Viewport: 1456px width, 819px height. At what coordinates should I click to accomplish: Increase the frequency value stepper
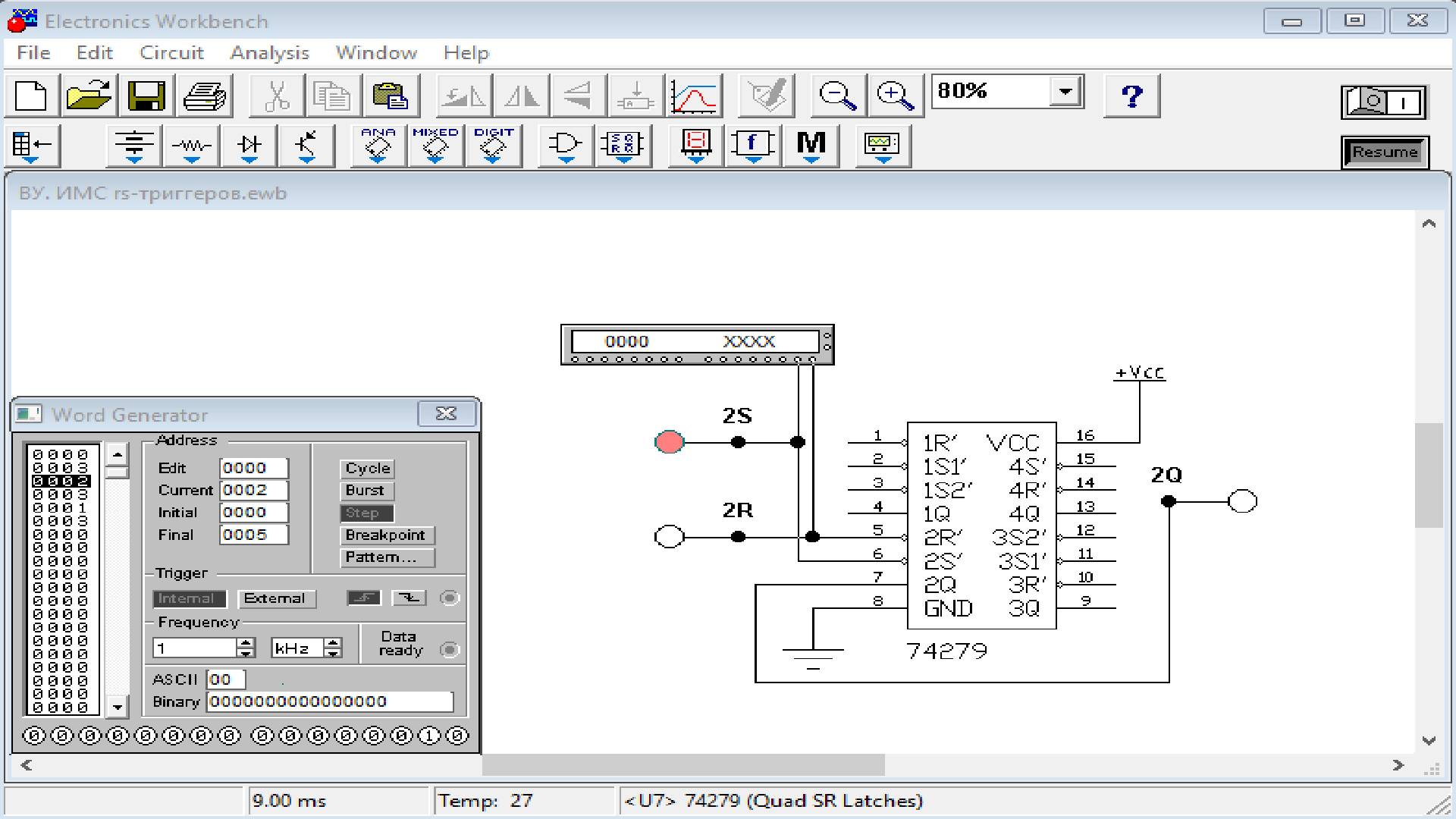246,643
